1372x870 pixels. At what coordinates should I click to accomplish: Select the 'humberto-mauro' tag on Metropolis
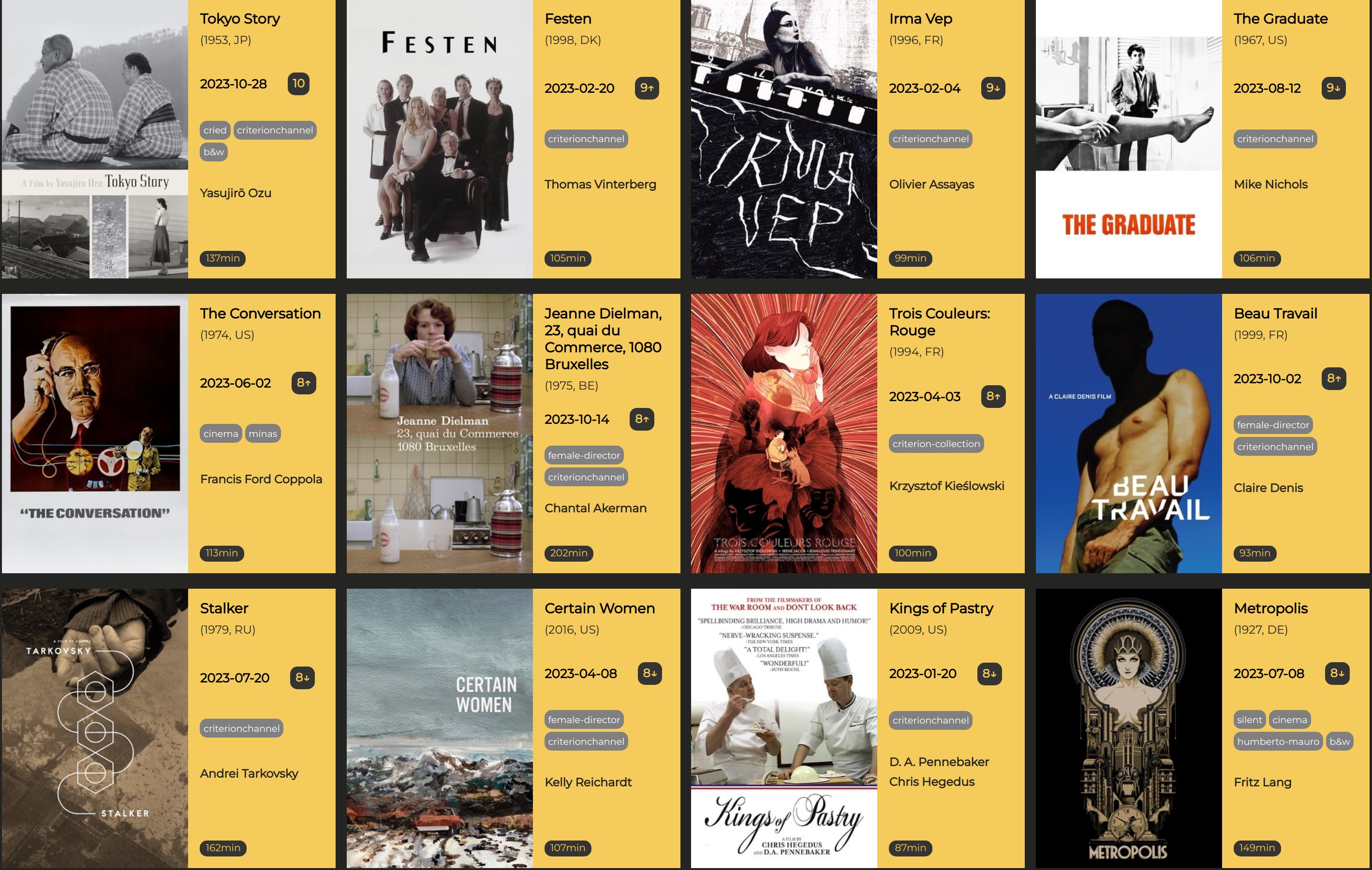1278,742
